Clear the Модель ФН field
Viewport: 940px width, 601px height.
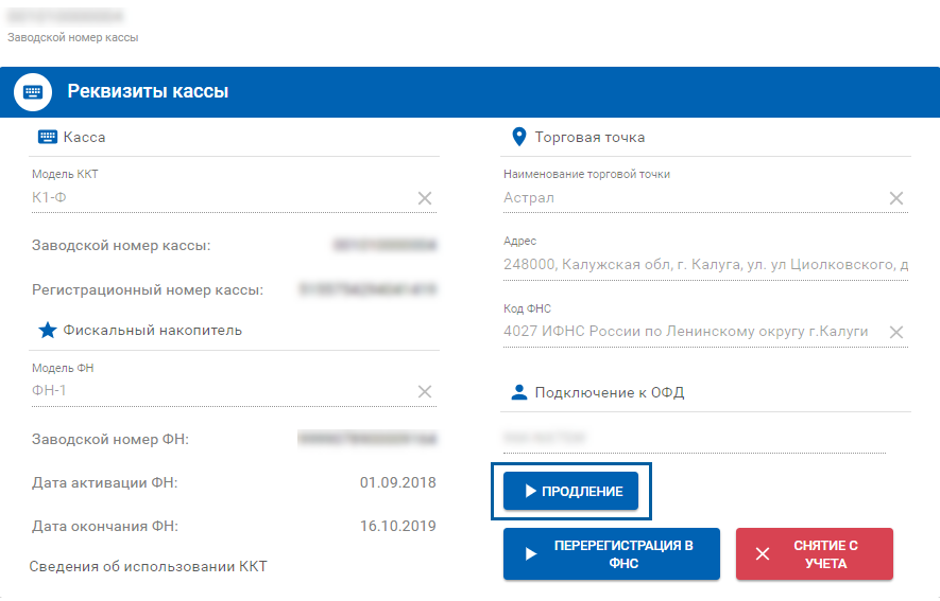424,392
